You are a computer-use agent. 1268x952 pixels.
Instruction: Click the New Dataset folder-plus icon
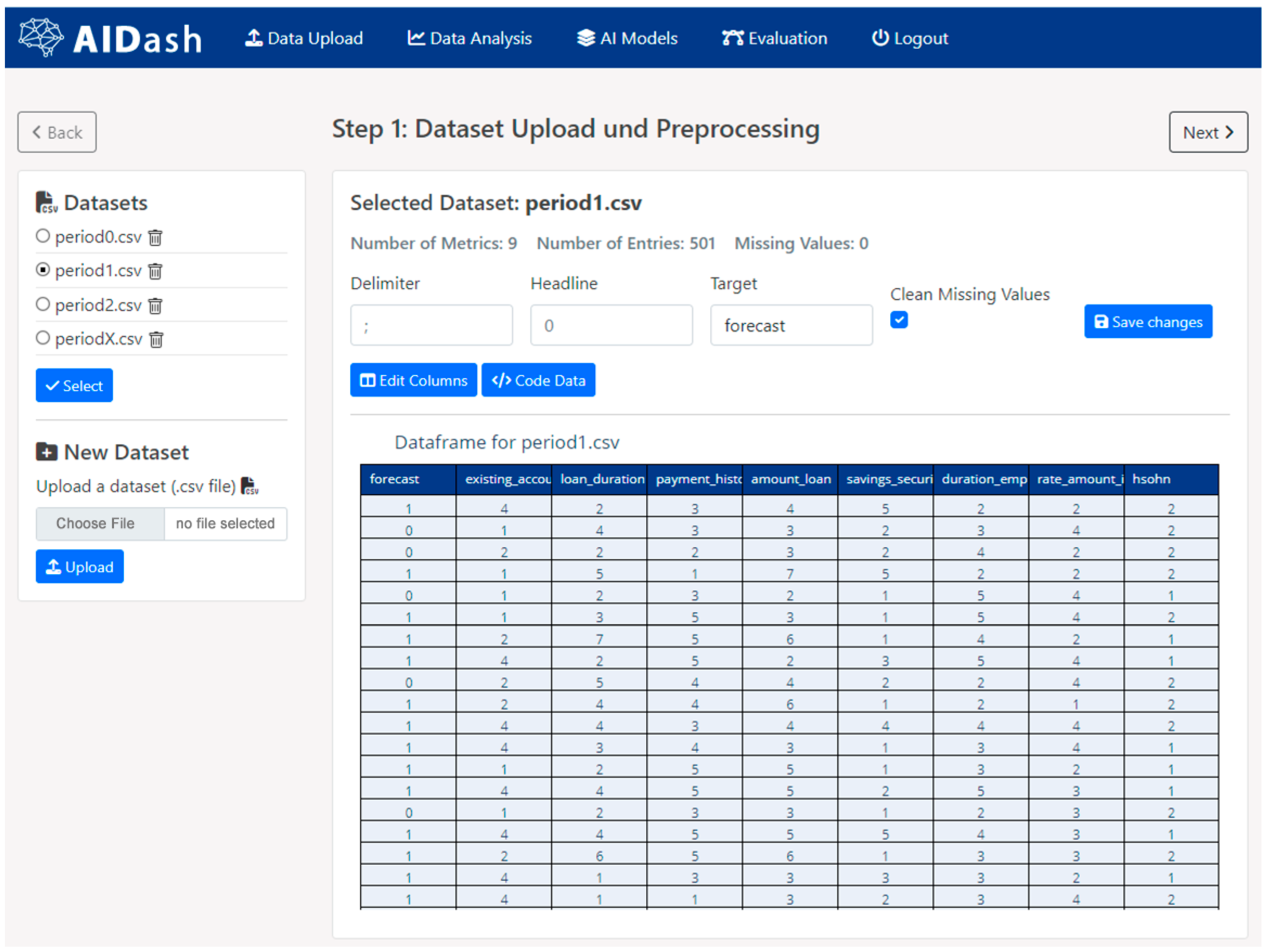46,452
